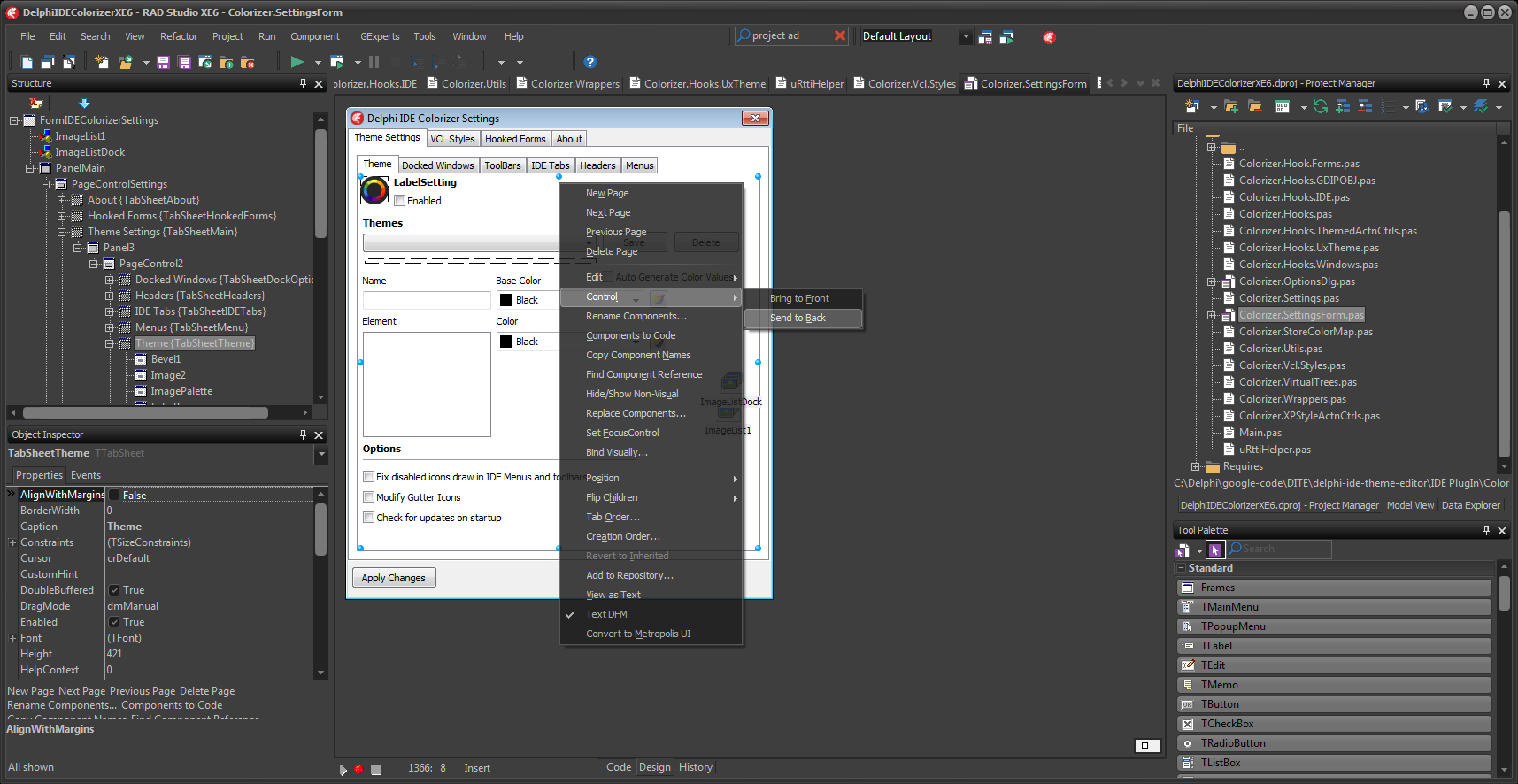Collapse FormIDEColorizerSettings tree node
The width and height of the screenshot is (1518, 784).
[x=14, y=120]
